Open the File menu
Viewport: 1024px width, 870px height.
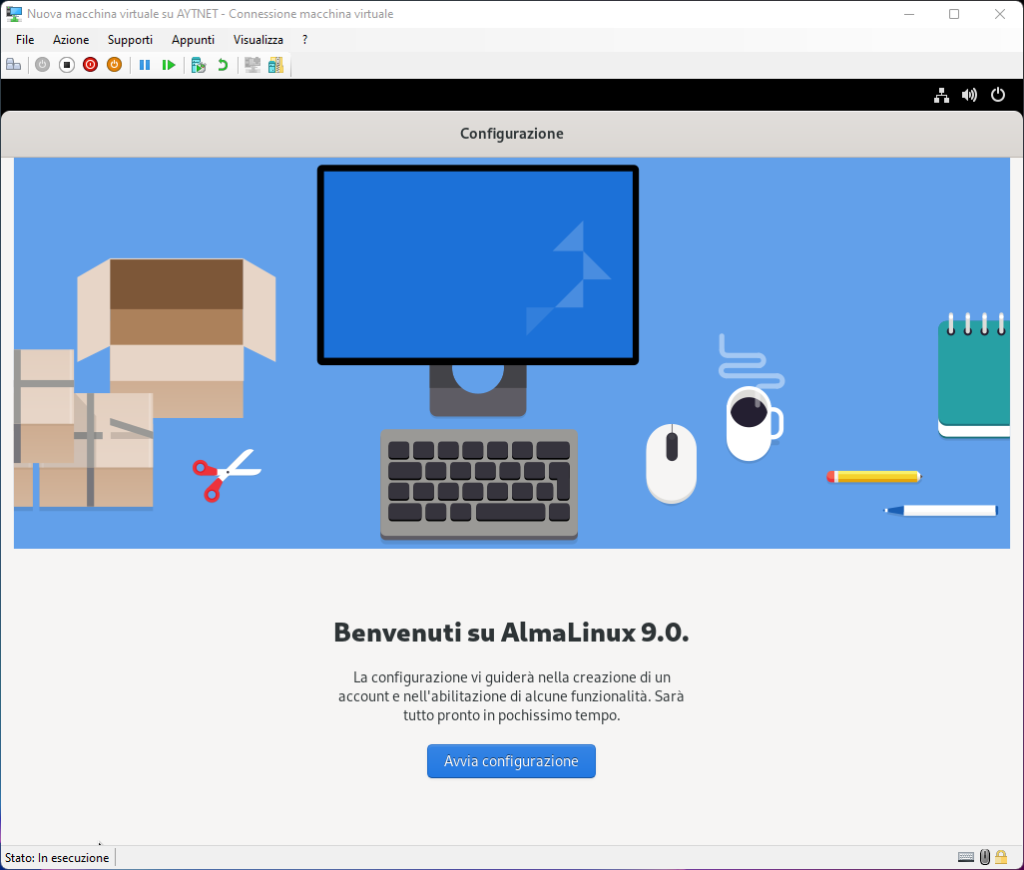[x=25, y=40]
